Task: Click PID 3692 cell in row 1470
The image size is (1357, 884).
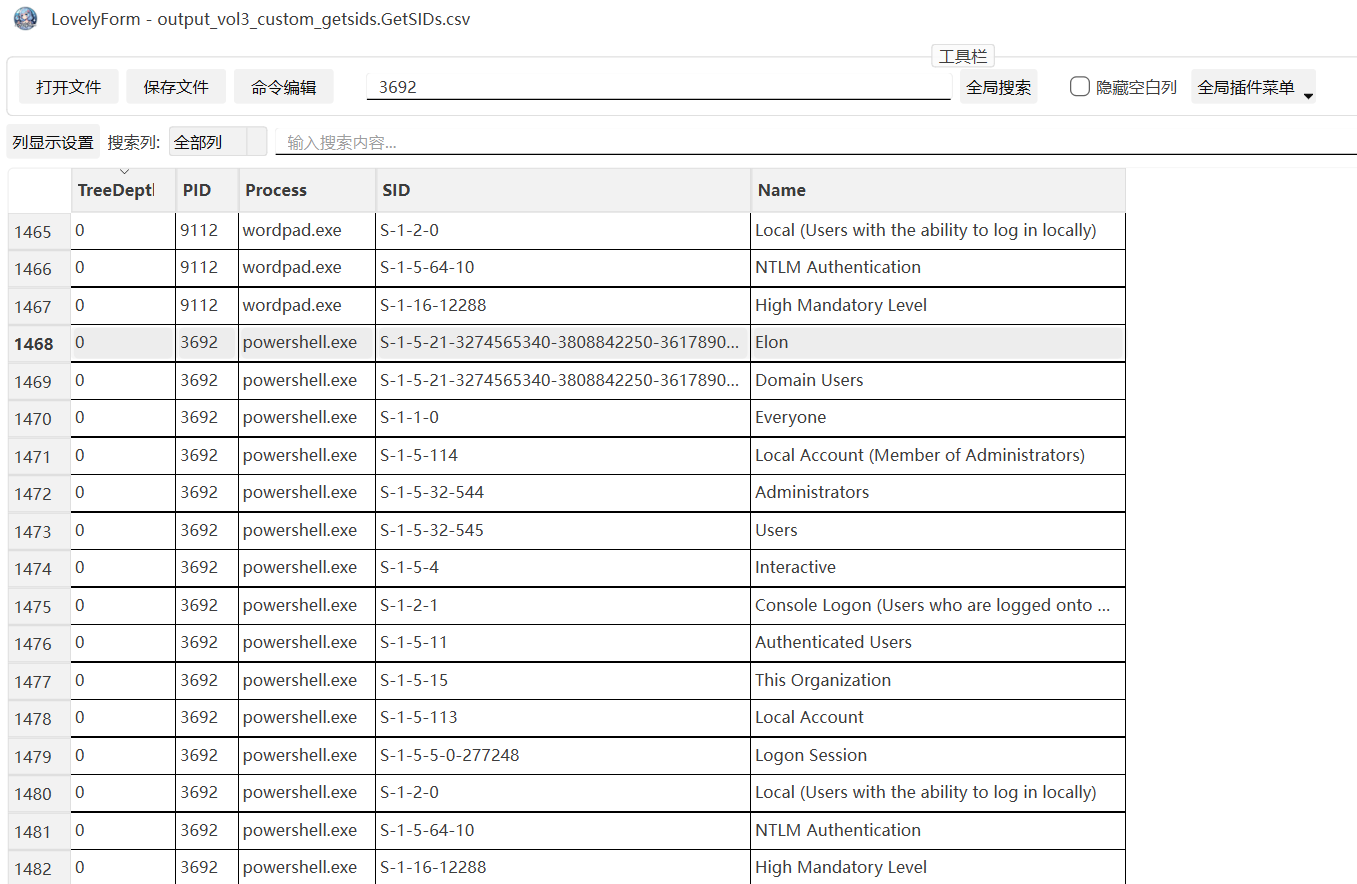Action: click(207, 418)
